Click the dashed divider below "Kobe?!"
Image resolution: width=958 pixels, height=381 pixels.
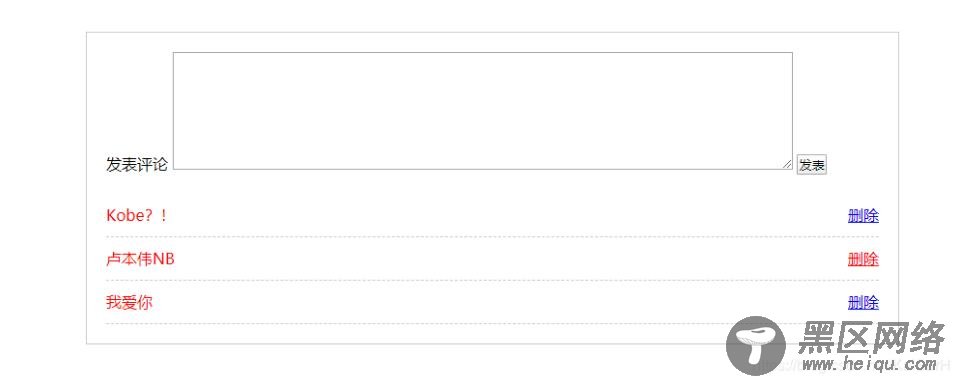492,237
